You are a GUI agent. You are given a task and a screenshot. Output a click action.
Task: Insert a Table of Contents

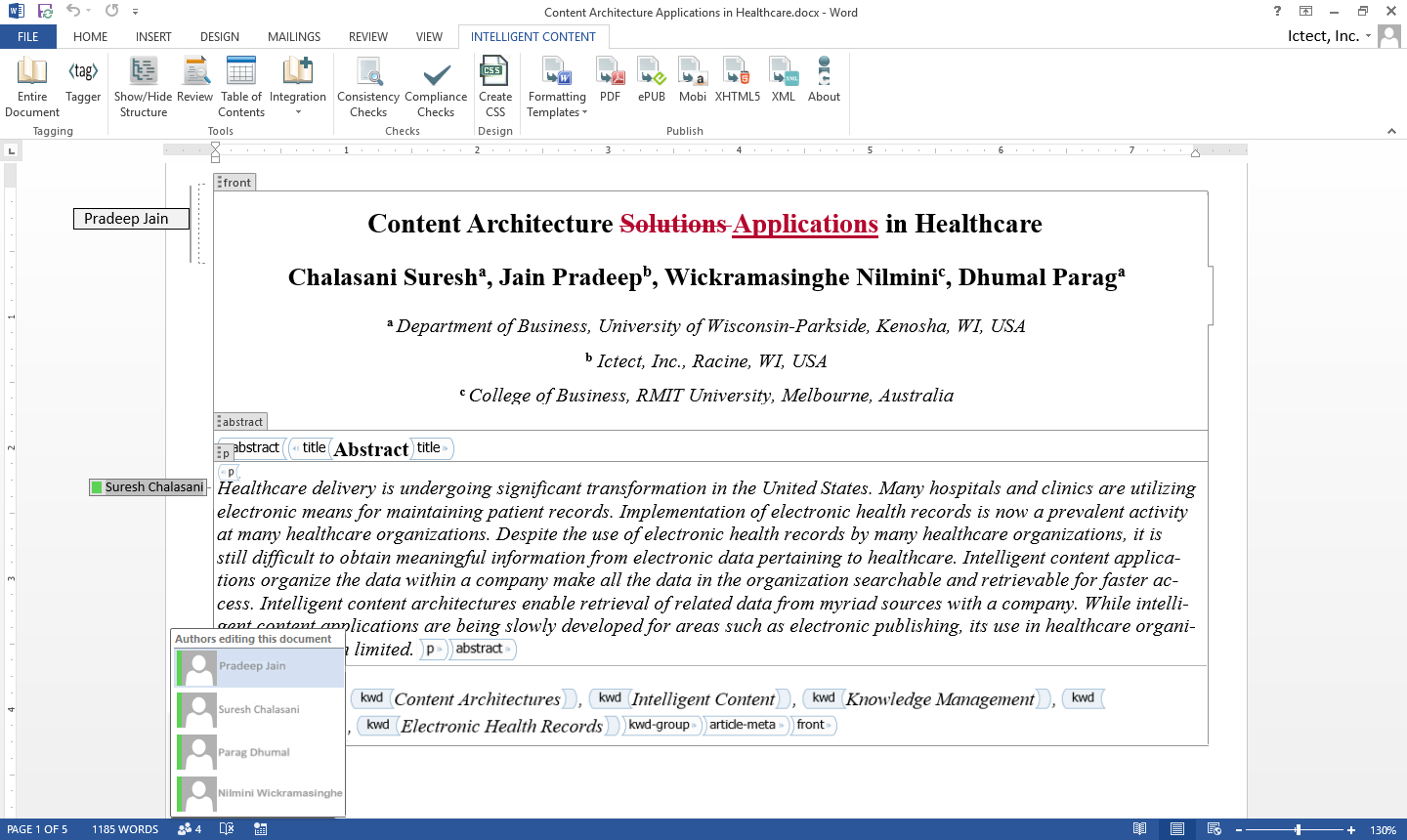pyautogui.click(x=241, y=87)
